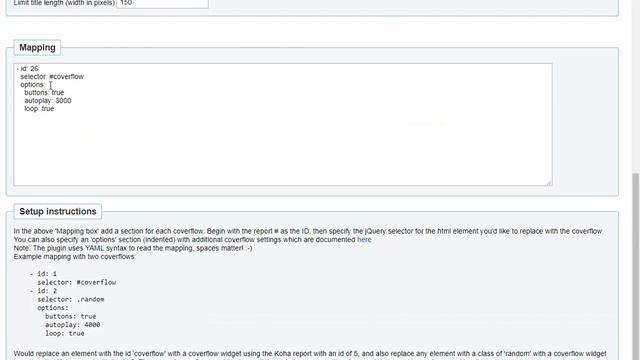The image size is (640, 360).
Task: Click the 'autoplay: 3000' line
Action: click(x=48, y=101)
